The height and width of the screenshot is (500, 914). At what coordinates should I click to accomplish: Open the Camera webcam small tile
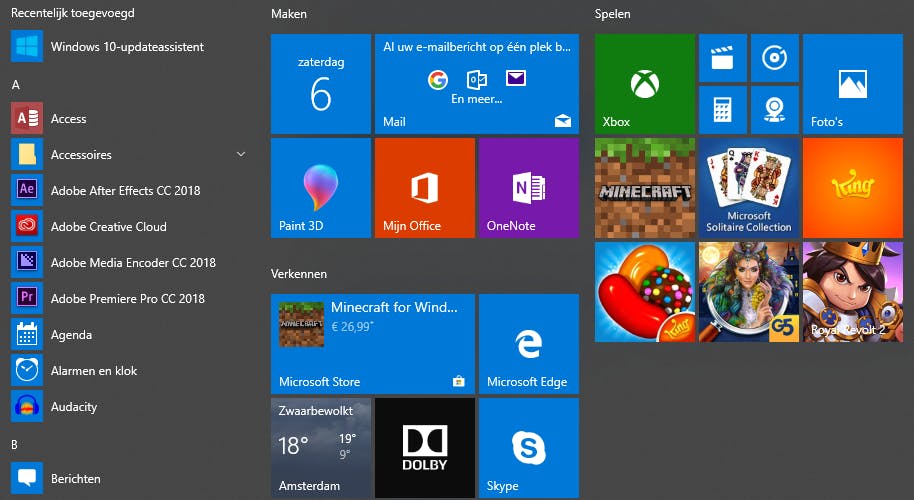775,110
